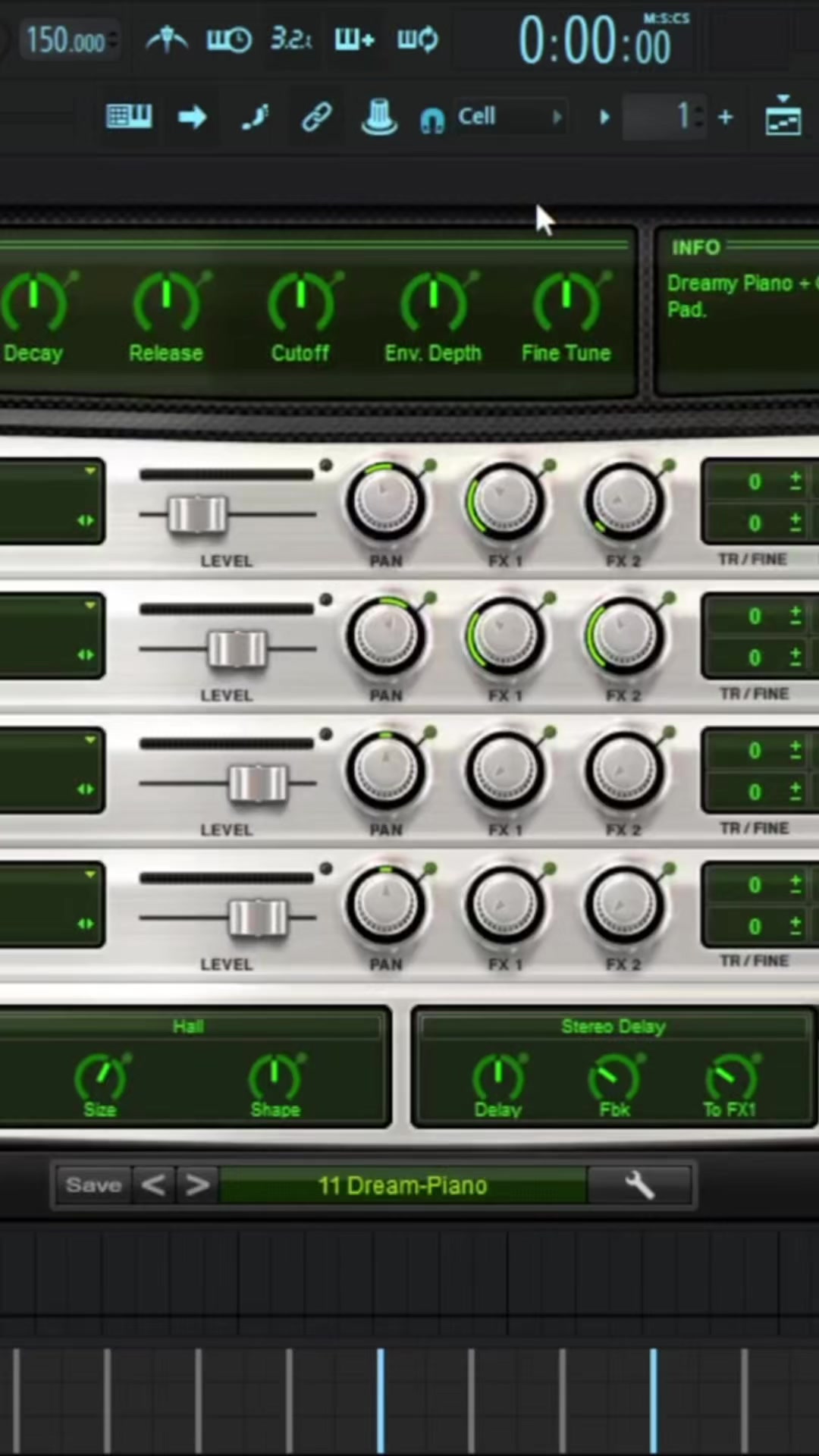Click the Fine Tune knob
The image size is (819, 1456).
coord(566,302)
